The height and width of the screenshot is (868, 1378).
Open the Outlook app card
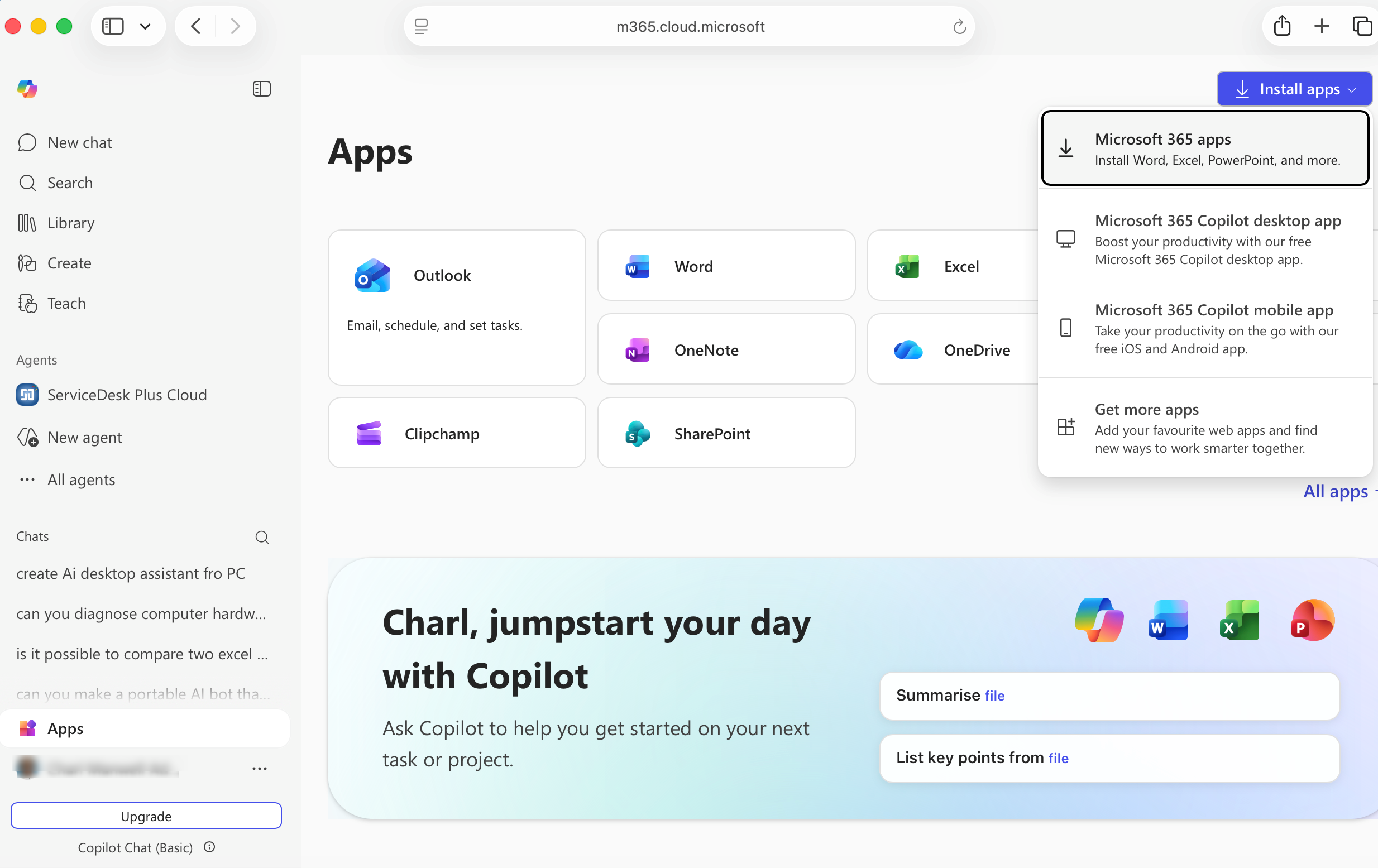(x=457, y=307)
